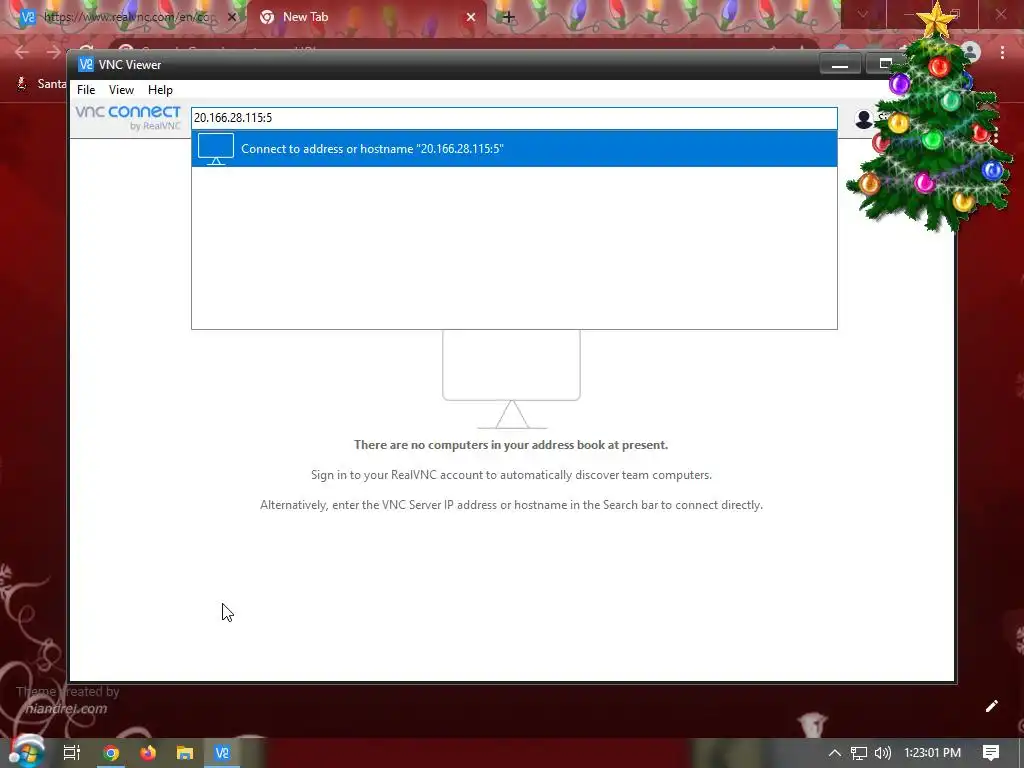Show hidden system tray icons
Viewport: 1024px width, 768px height.
[x=834, y=753]
